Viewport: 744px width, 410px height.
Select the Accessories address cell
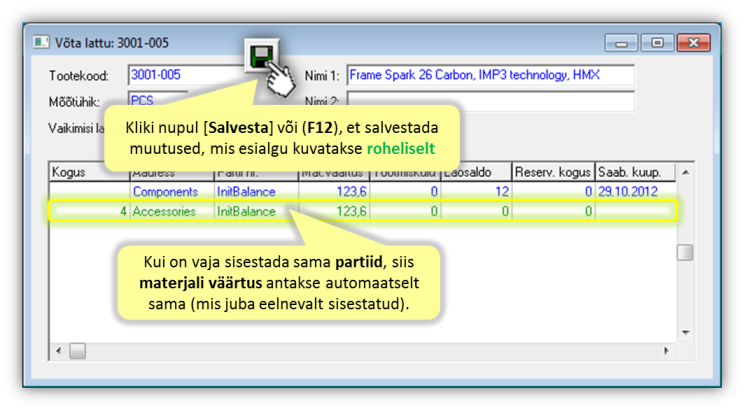coord(172,211)
